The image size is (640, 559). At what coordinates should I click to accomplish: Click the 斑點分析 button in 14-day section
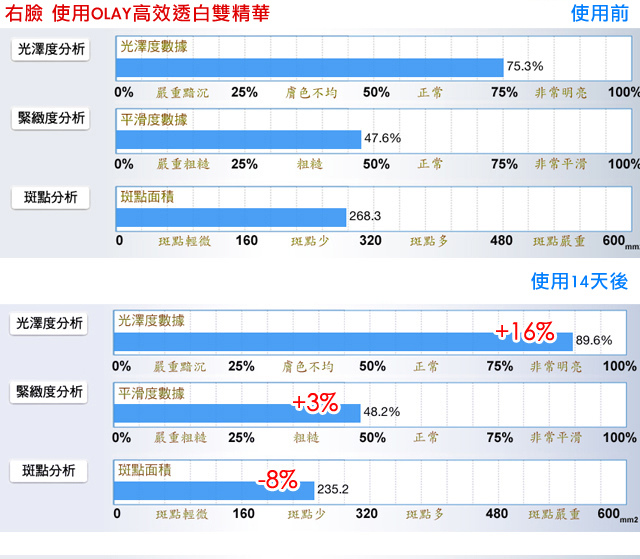(x=49, y=471)
